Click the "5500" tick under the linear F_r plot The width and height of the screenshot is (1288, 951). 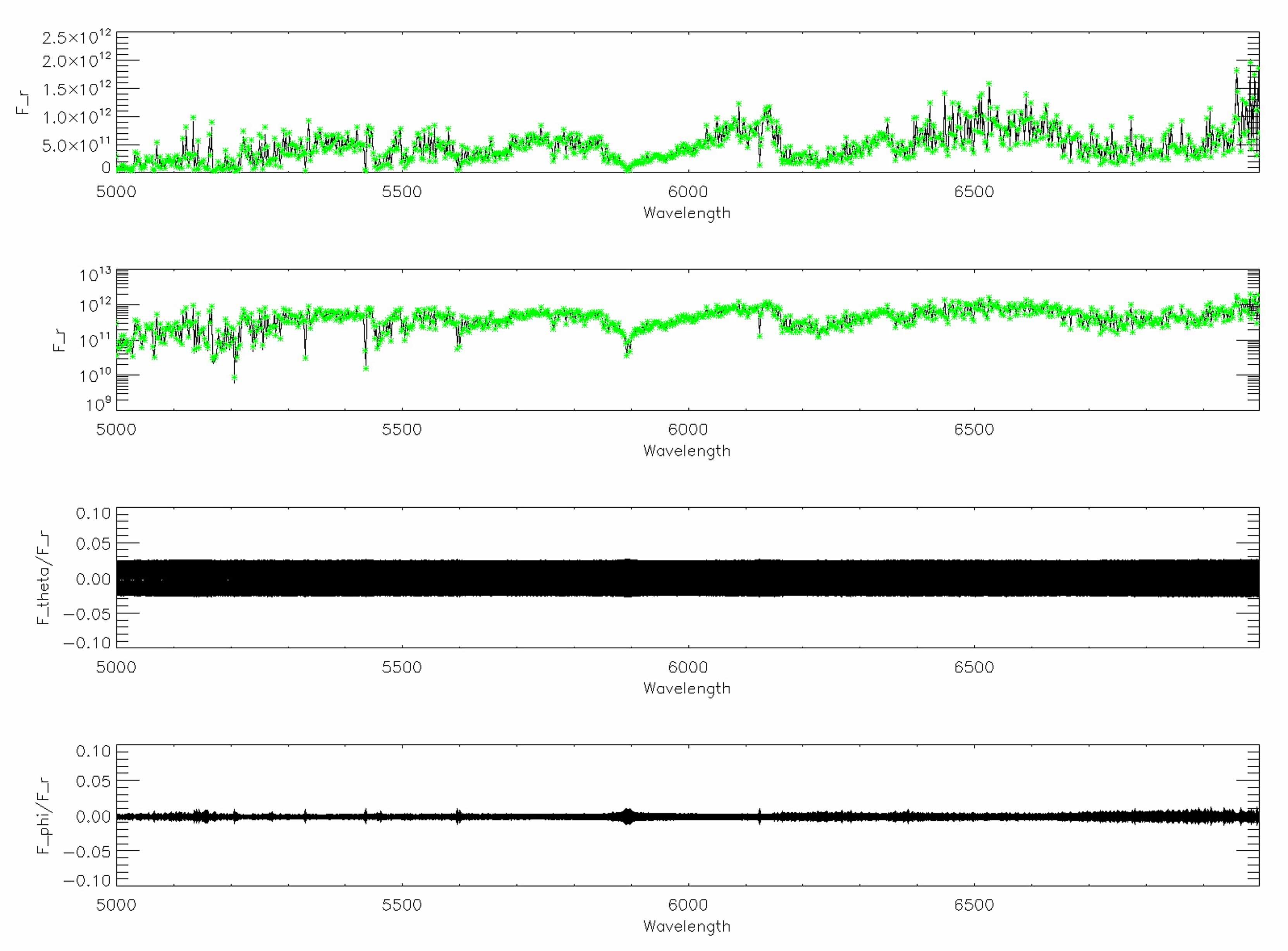click(402, 192)
